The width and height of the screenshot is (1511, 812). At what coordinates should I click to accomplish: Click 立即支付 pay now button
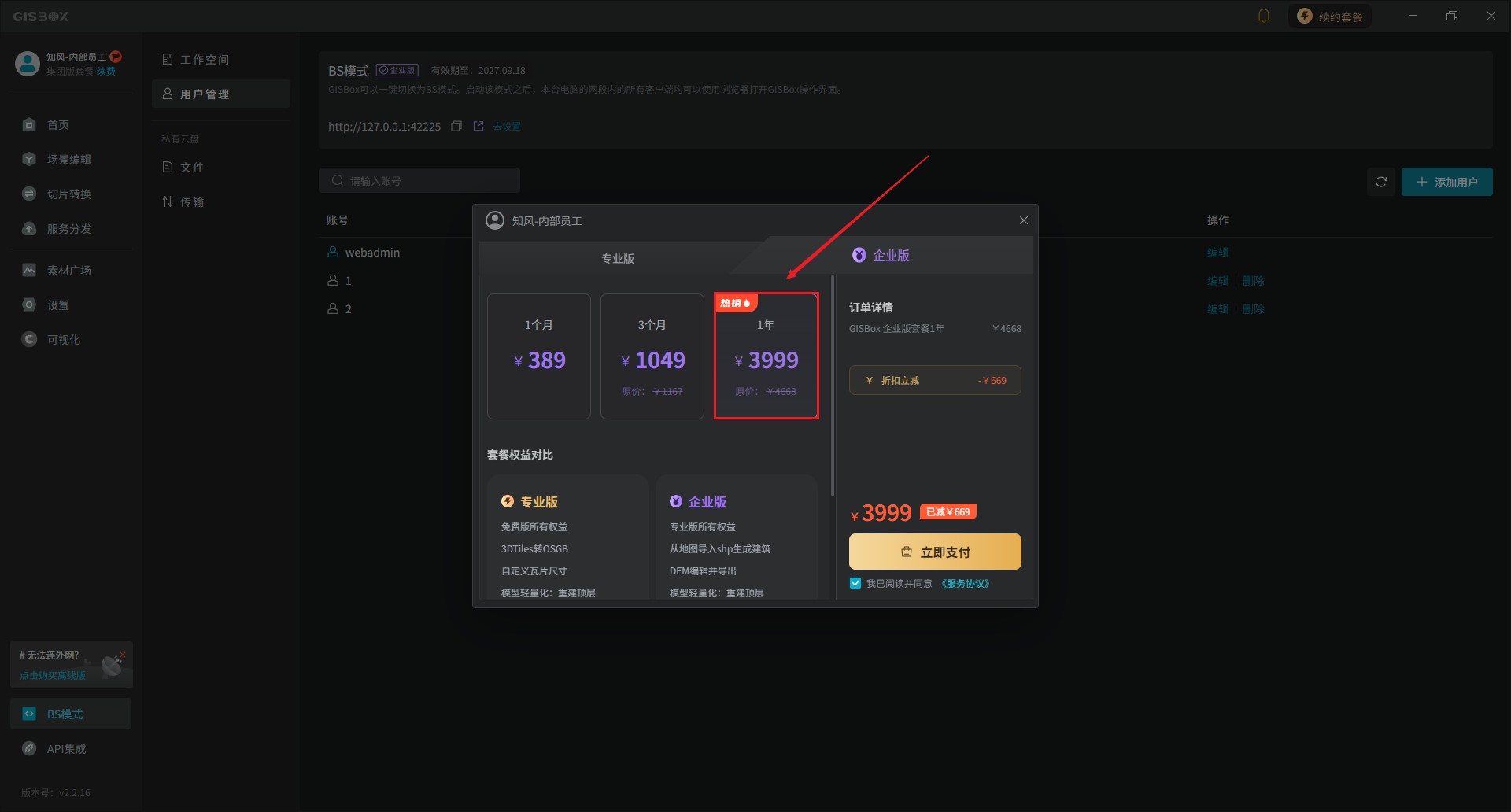(935, 552)
